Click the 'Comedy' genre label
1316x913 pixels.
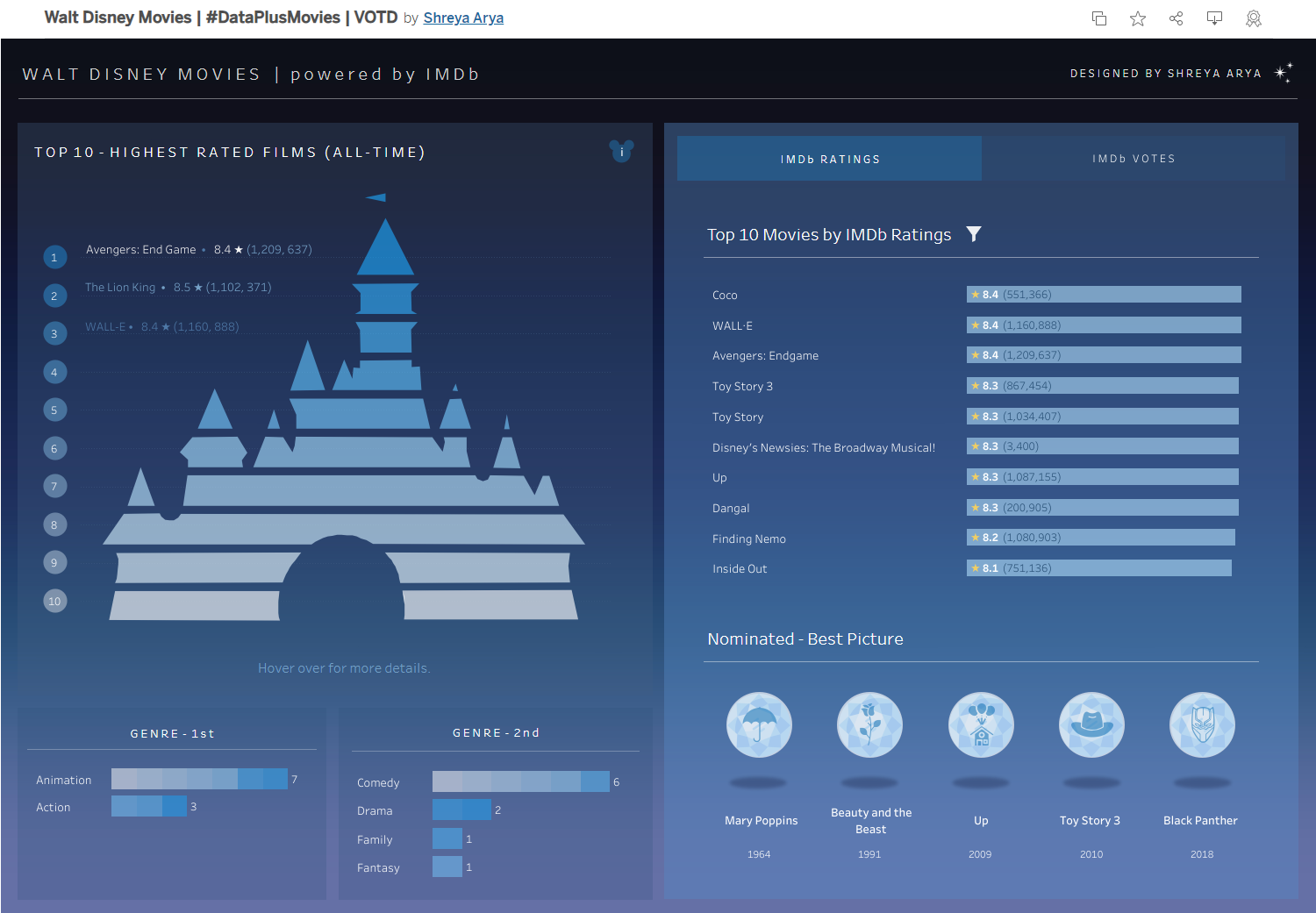pyautogui.click(x=378, y=783)
